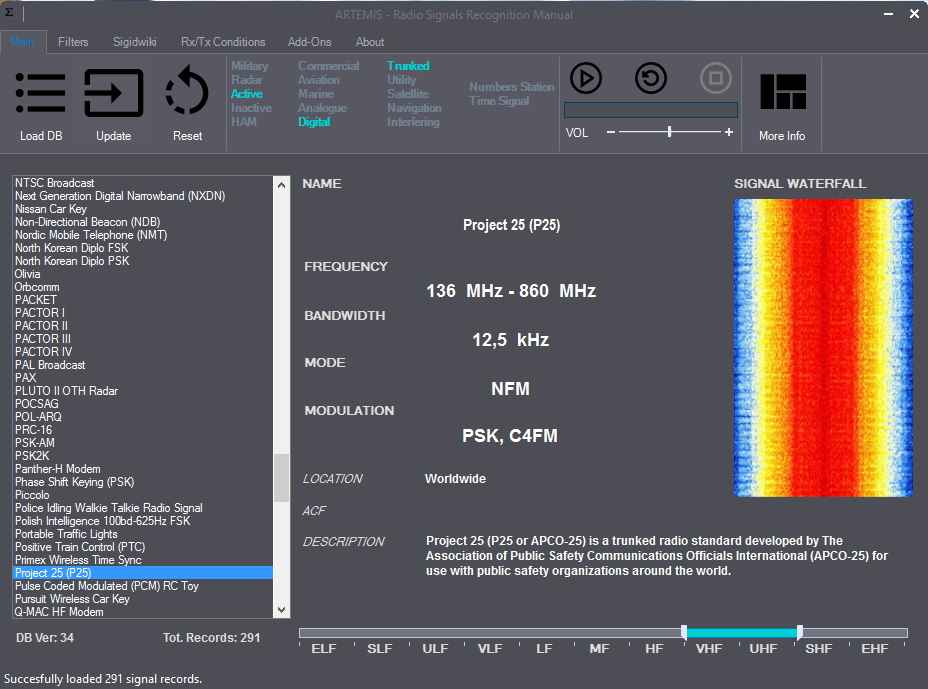Screen dimensions: 928x689
Task: Toggle the Satellite filter
Action: point(407,94)
